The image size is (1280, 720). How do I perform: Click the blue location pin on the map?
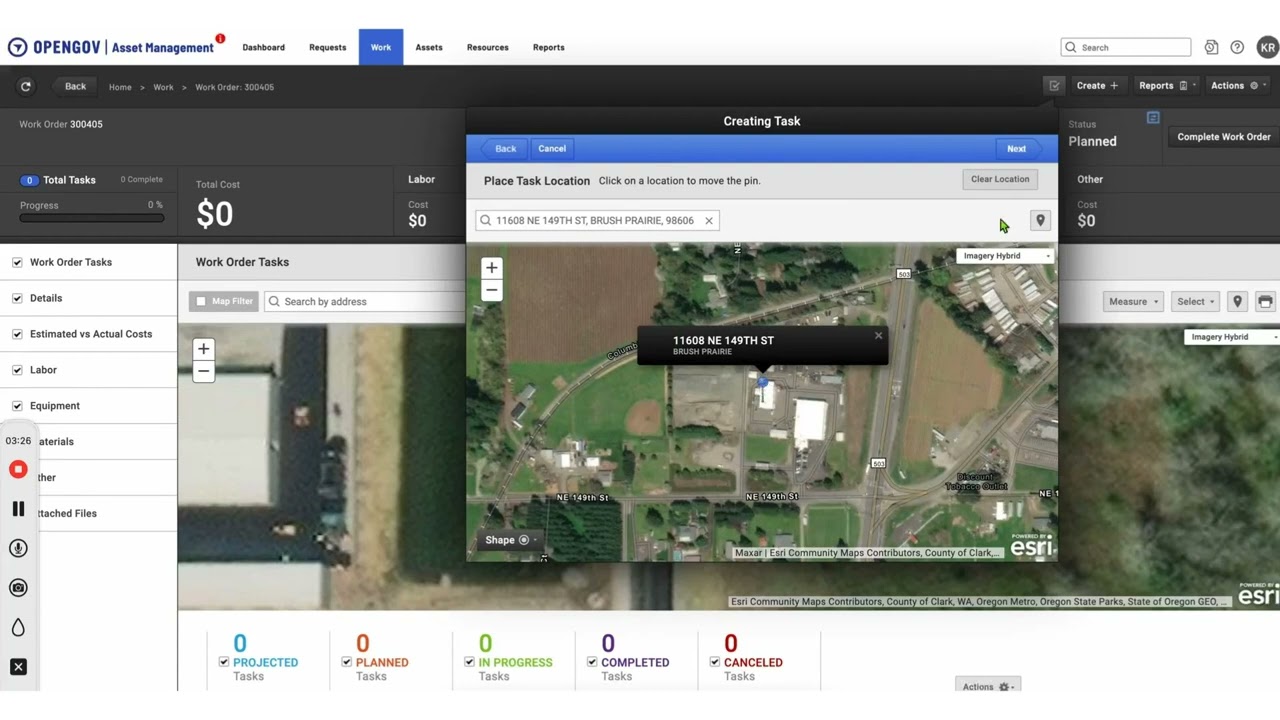click(762, 381)
